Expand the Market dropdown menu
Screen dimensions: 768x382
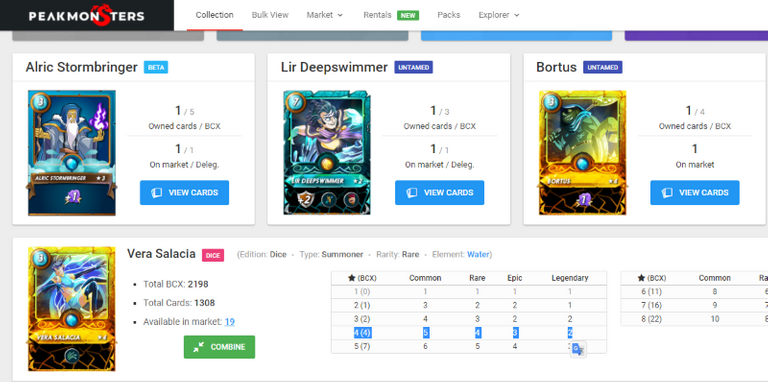coord(325,15)
